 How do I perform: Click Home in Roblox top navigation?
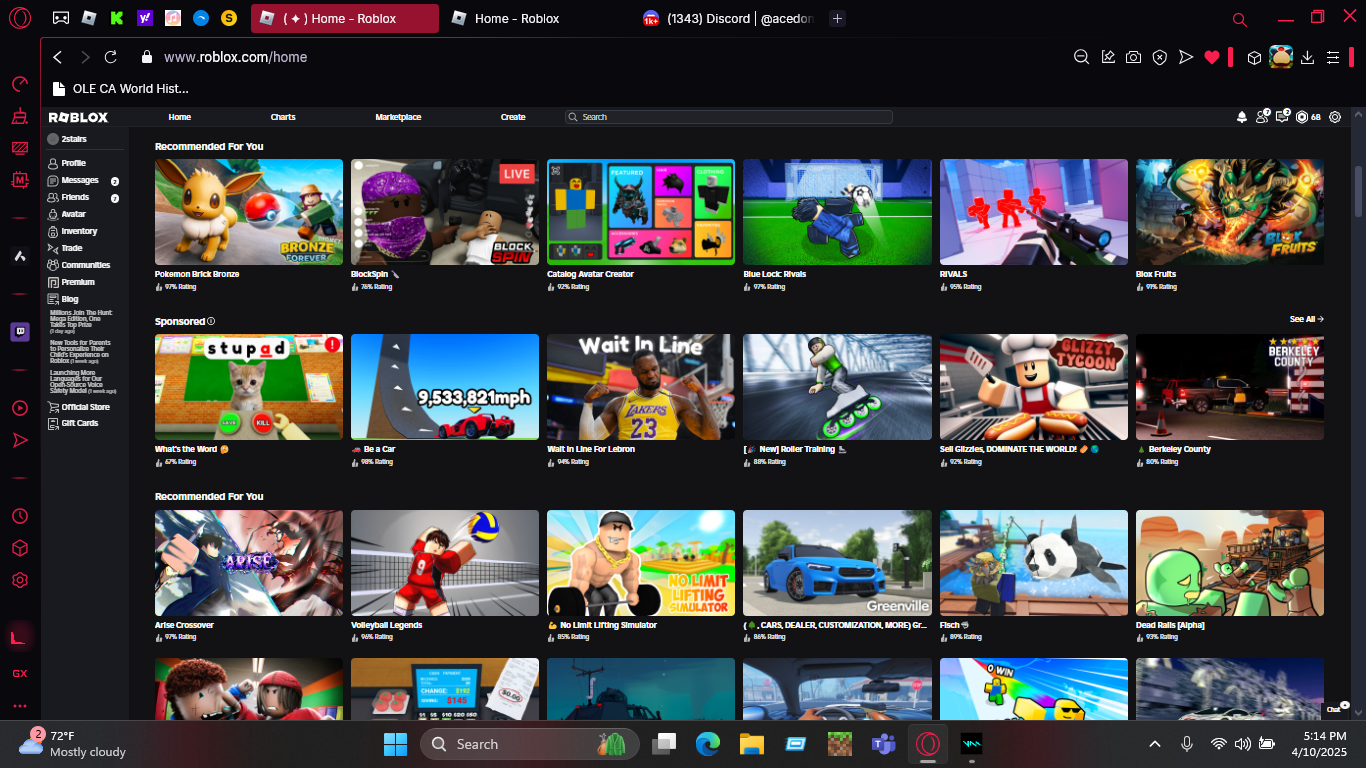[x=180, y=117]
